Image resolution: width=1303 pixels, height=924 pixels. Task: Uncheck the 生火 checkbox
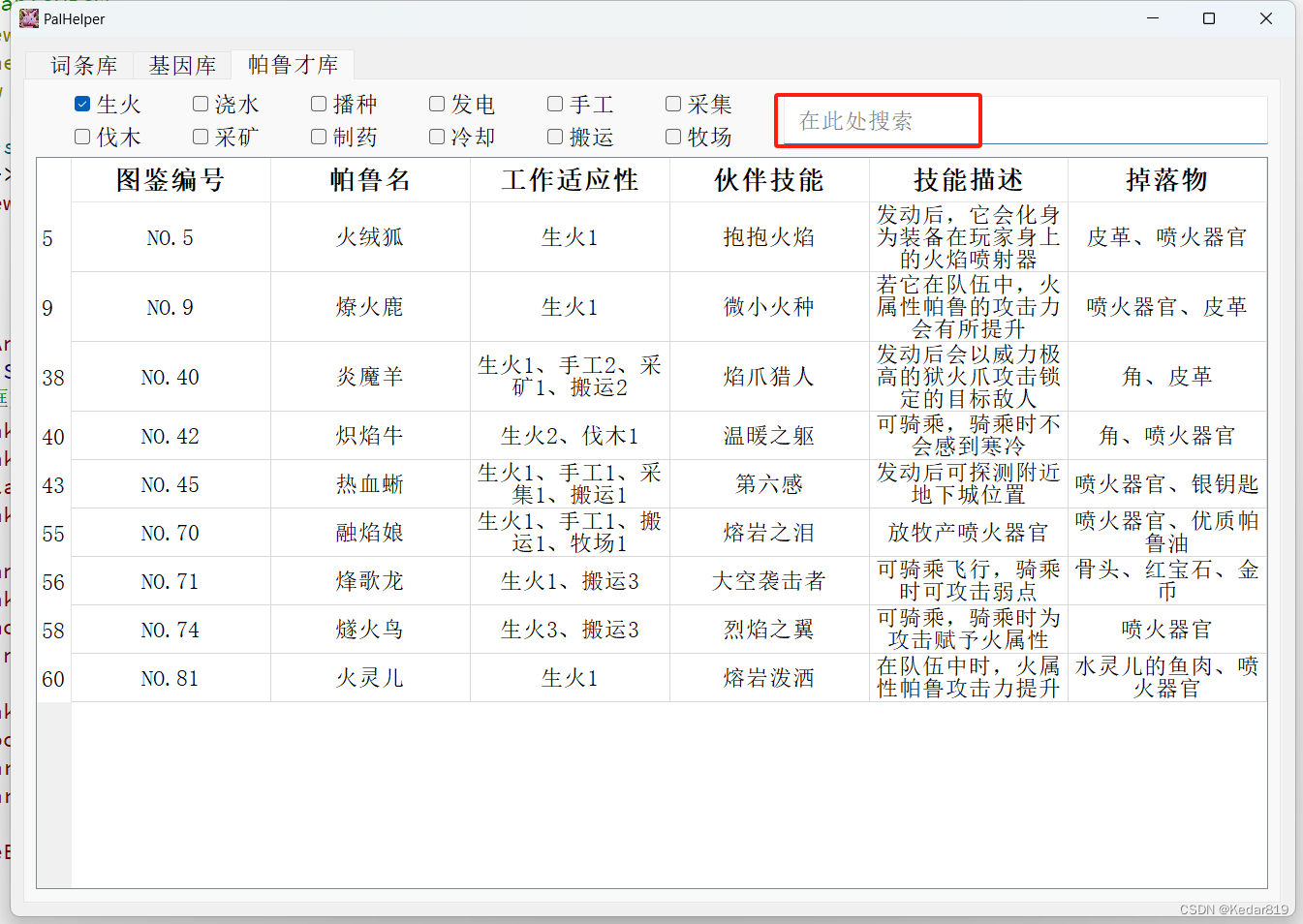pos(82,104)
